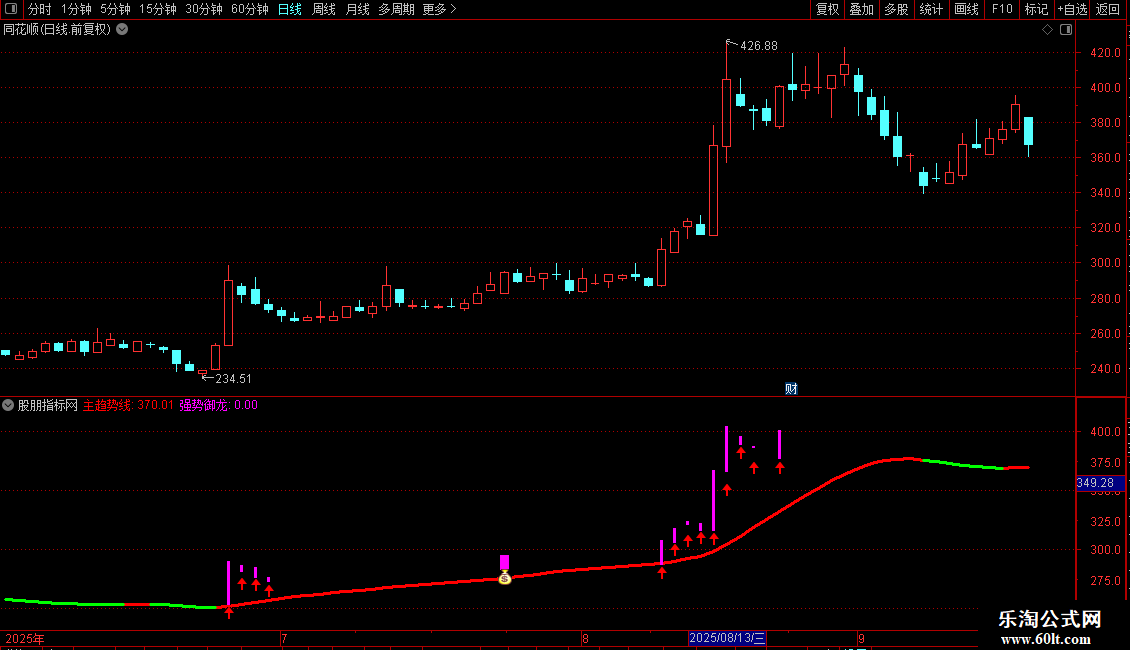Click the 标记 mark button
Viewport: 1130px width, 650px height.
click(1036, 9)
